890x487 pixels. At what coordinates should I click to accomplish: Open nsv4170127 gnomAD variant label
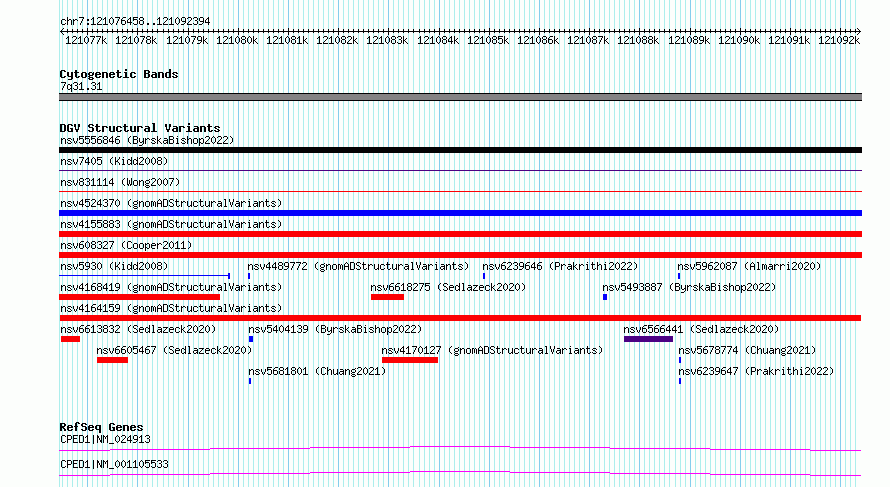[492, 350]
